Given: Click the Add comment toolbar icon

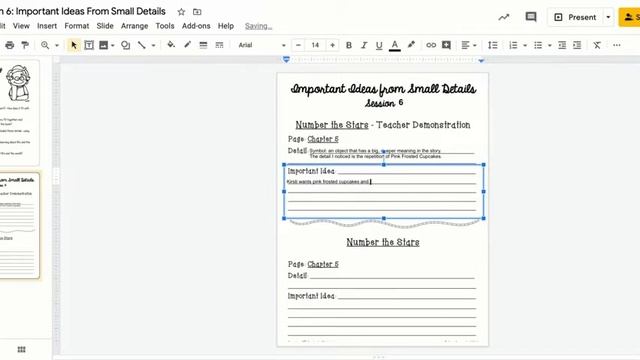Looking at the screenshot, I should click(x=446, y=45).
